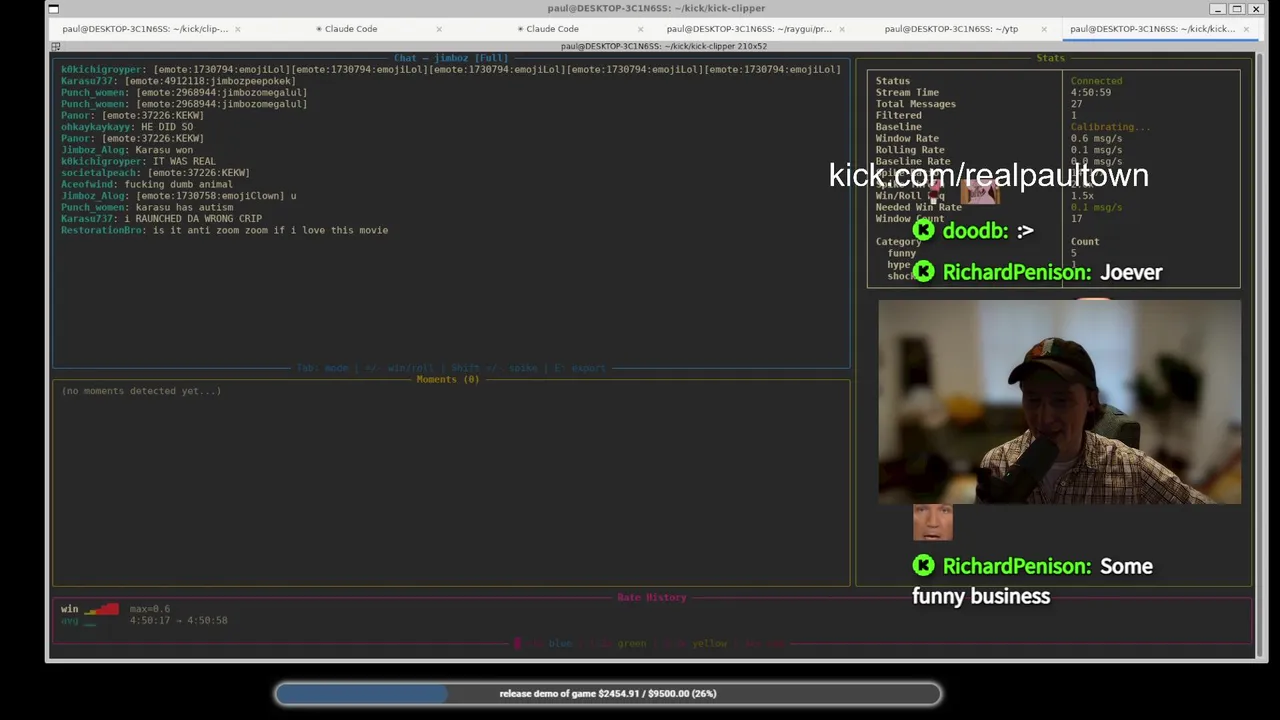1280x720 pixels.
Task: Click the 'Rolling Rate' stat label
Action: [x=910, y=150]
